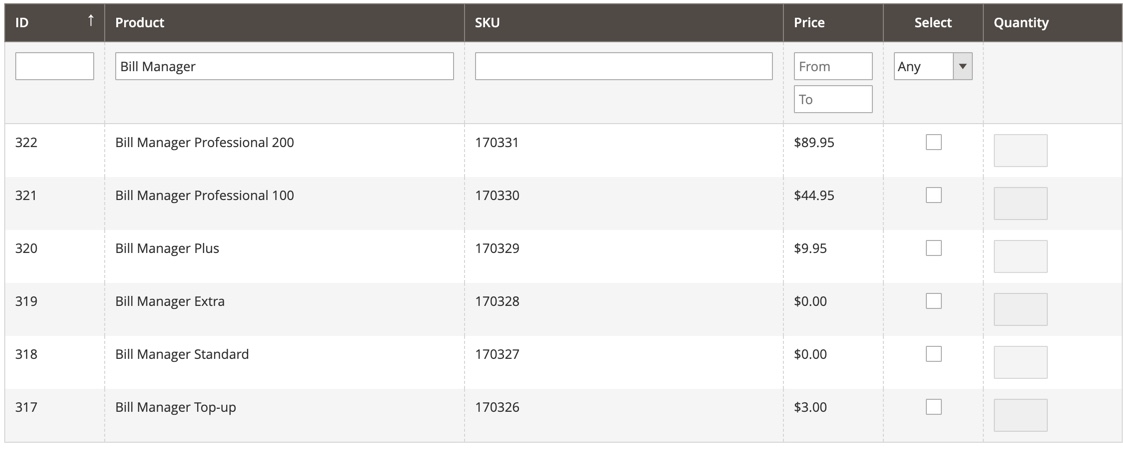Focus the Product filter containing Bill Manager

pyautogui.click(x=284, y=67)
